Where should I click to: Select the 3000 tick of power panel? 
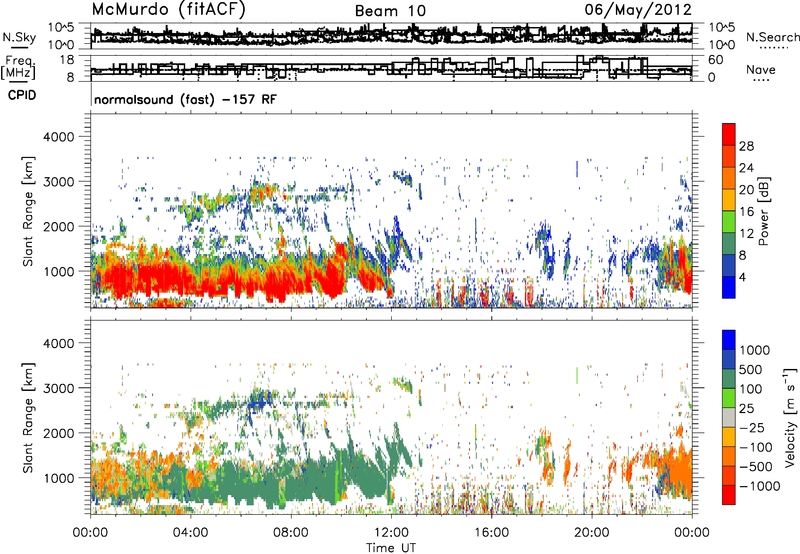(59, 182)
